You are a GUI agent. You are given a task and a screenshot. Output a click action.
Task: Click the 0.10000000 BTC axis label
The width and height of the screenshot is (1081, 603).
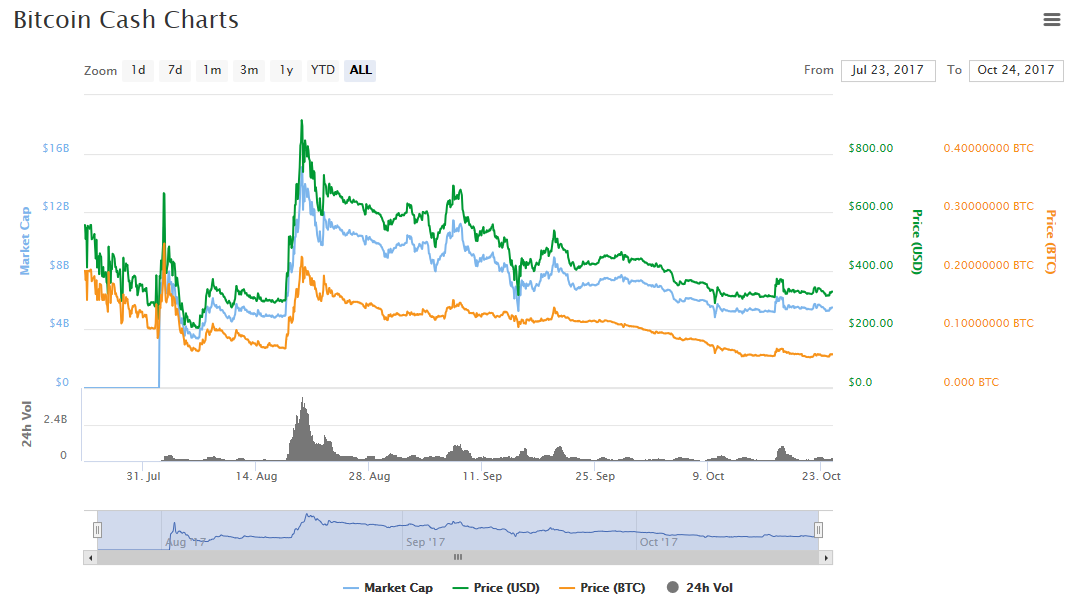pyautogui.click(x=989, y=323)
